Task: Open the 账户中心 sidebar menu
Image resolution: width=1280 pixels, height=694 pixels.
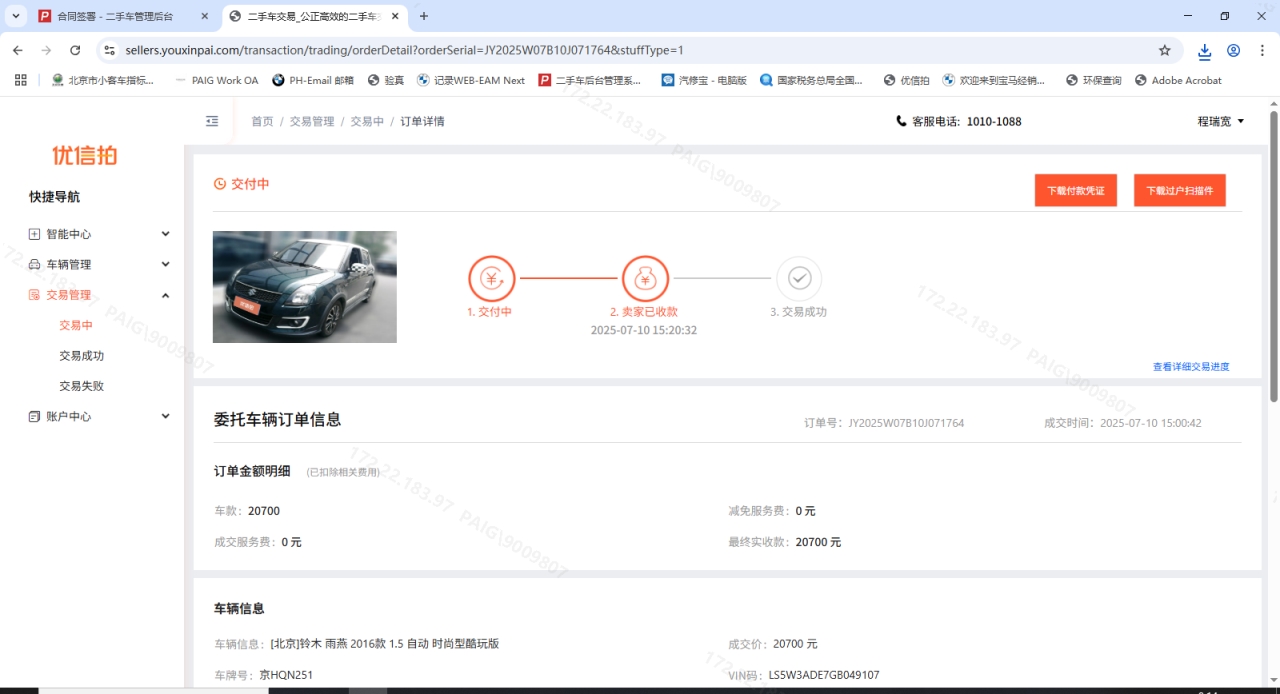Action: tap(69, 416)
